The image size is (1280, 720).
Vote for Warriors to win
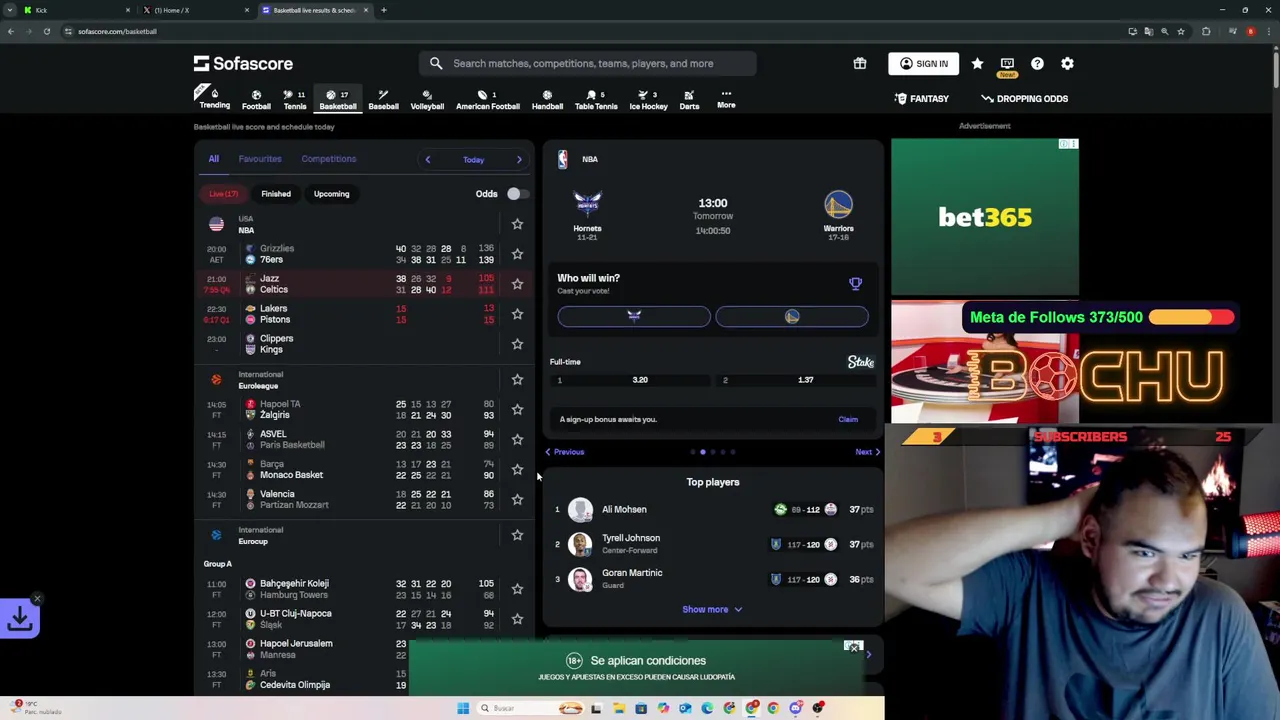pyautogui.click(x=792, y=316)
